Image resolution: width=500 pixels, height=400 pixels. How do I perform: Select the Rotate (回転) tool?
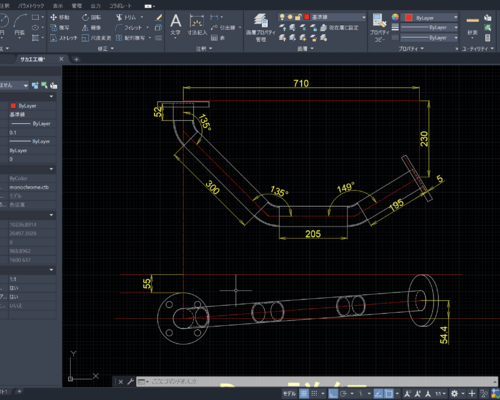[92, 17]
